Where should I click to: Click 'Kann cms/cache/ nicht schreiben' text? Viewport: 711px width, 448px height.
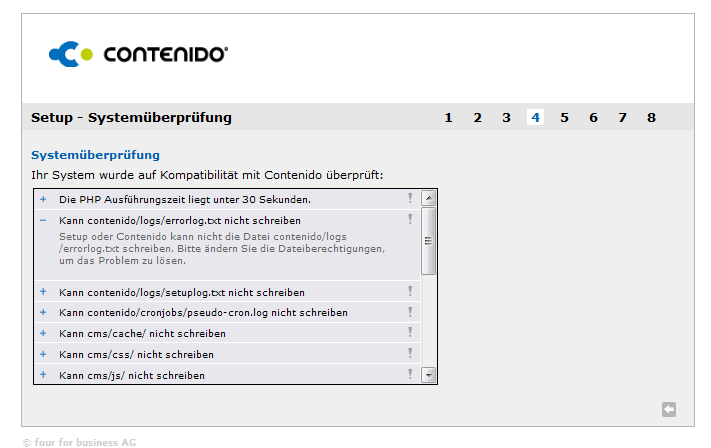point(142,334)
